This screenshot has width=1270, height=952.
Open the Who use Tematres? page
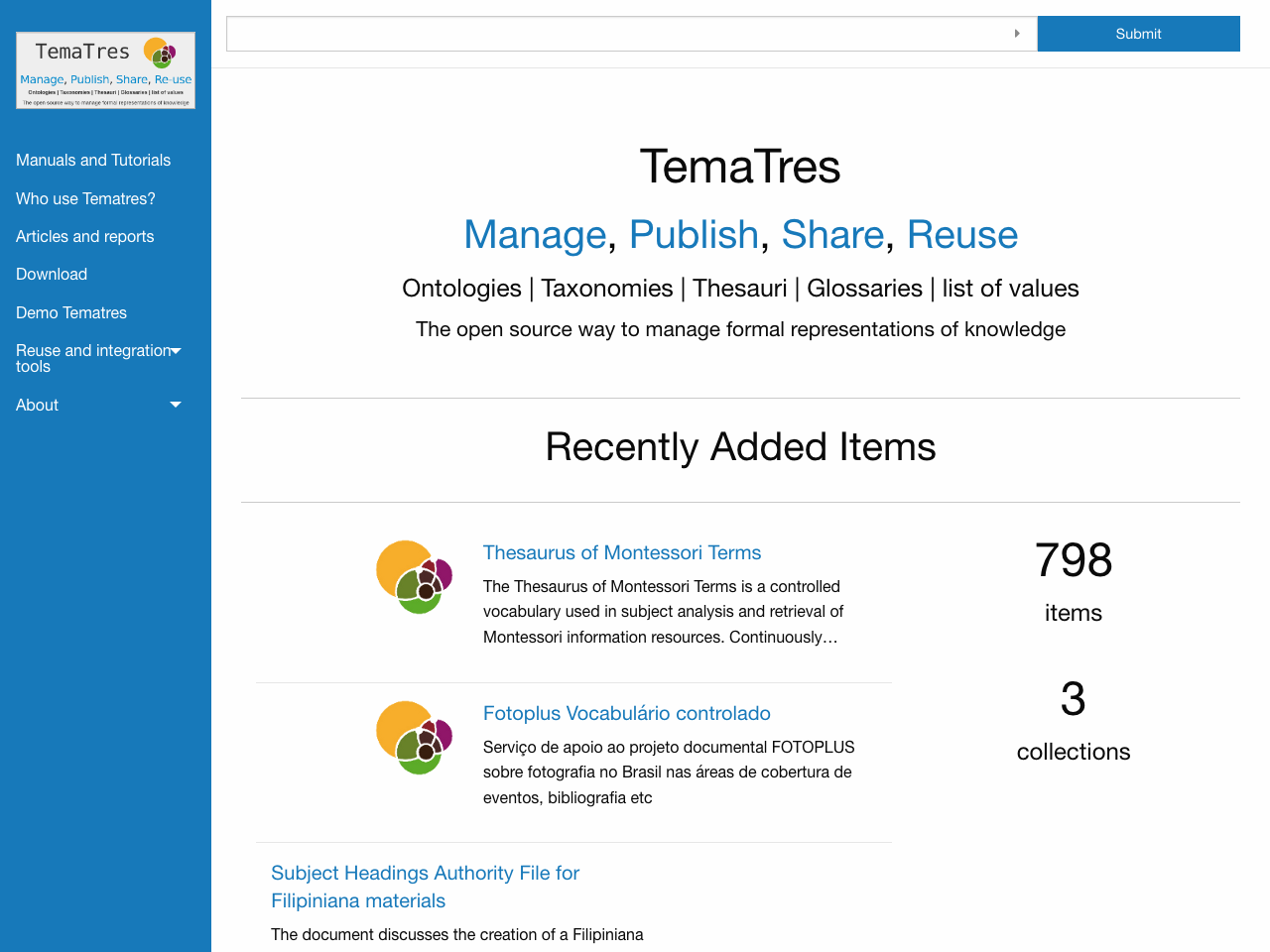85,198
